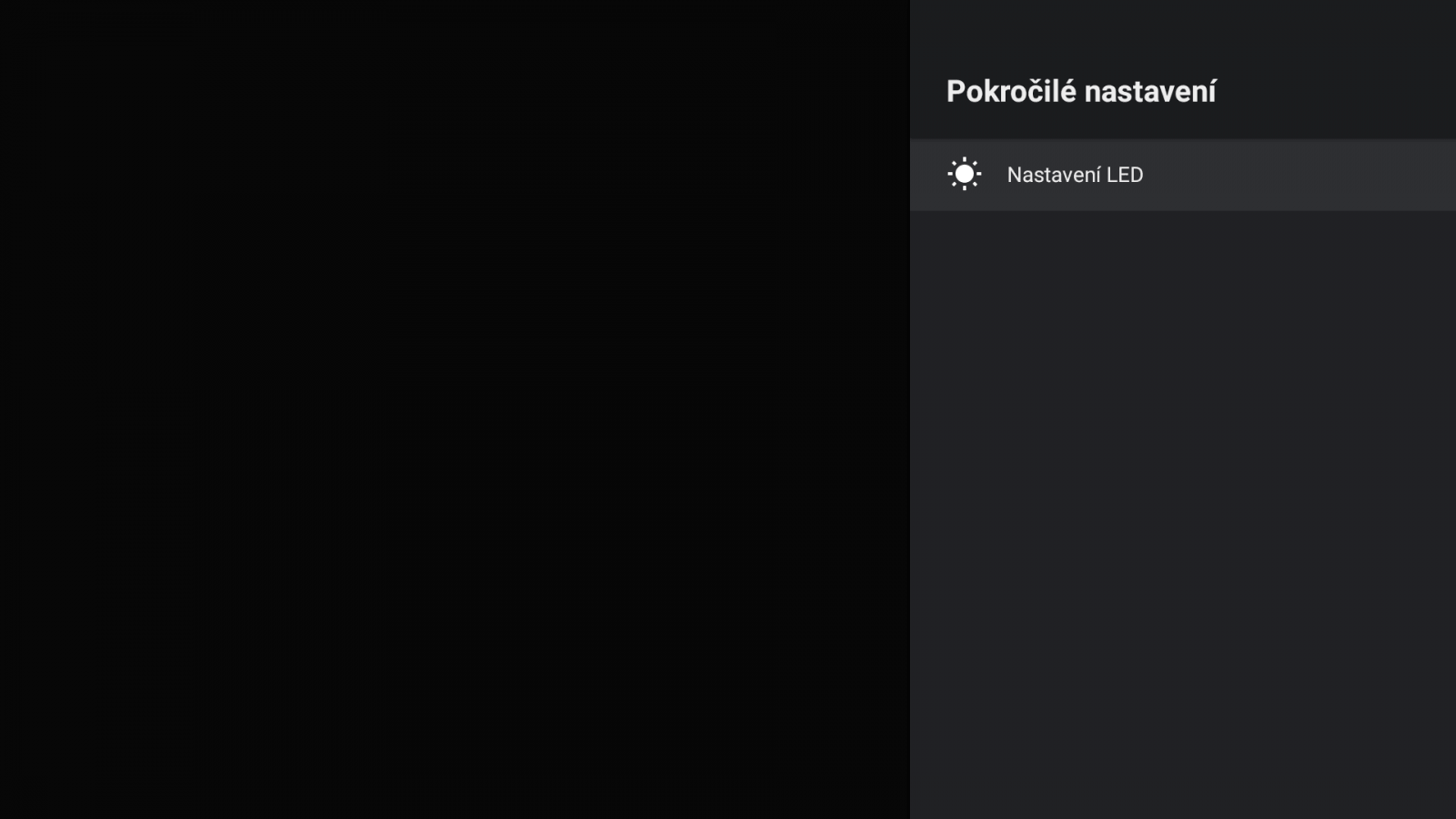Viewport: 1456px width, 819px height.
Task: Tap the sun icon beside Nastavení LED
Action: pos(964,174)
